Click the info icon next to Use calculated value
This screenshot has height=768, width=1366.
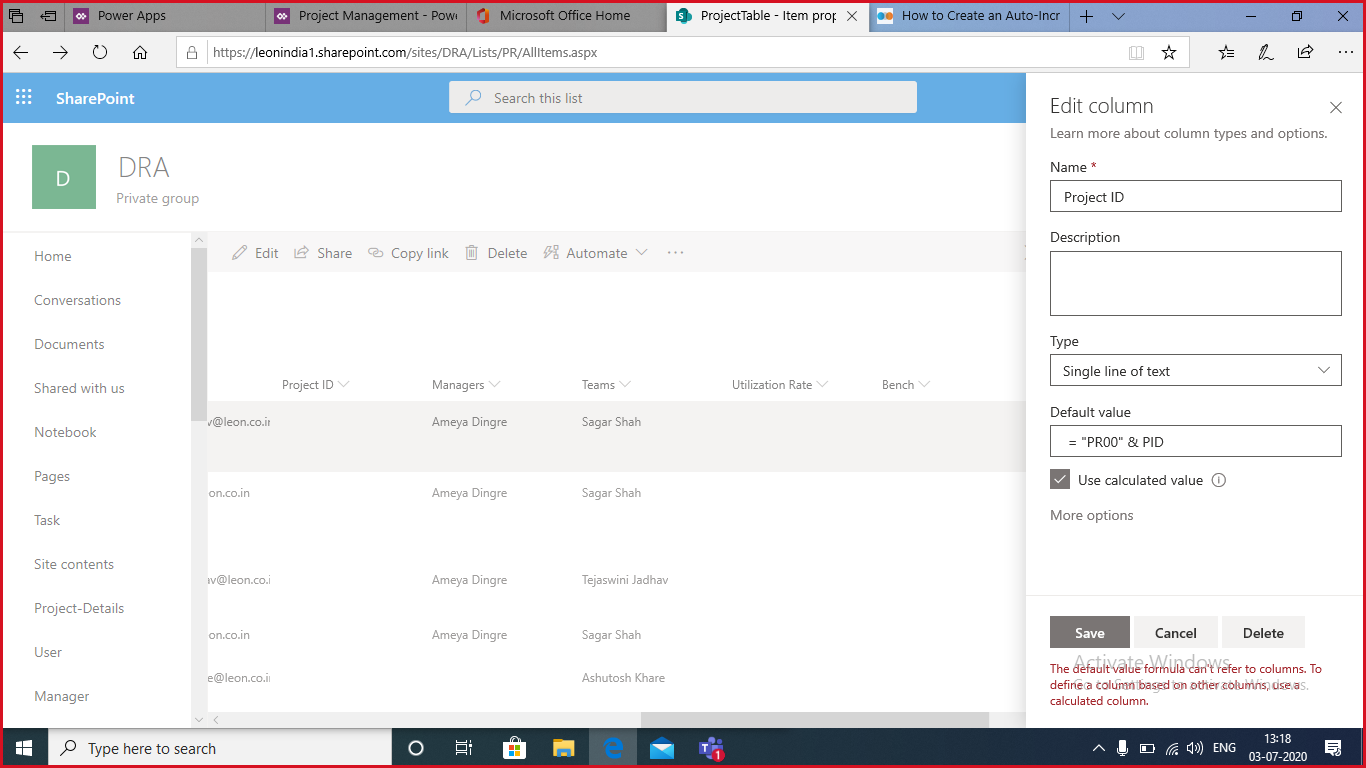point(1218,480)
